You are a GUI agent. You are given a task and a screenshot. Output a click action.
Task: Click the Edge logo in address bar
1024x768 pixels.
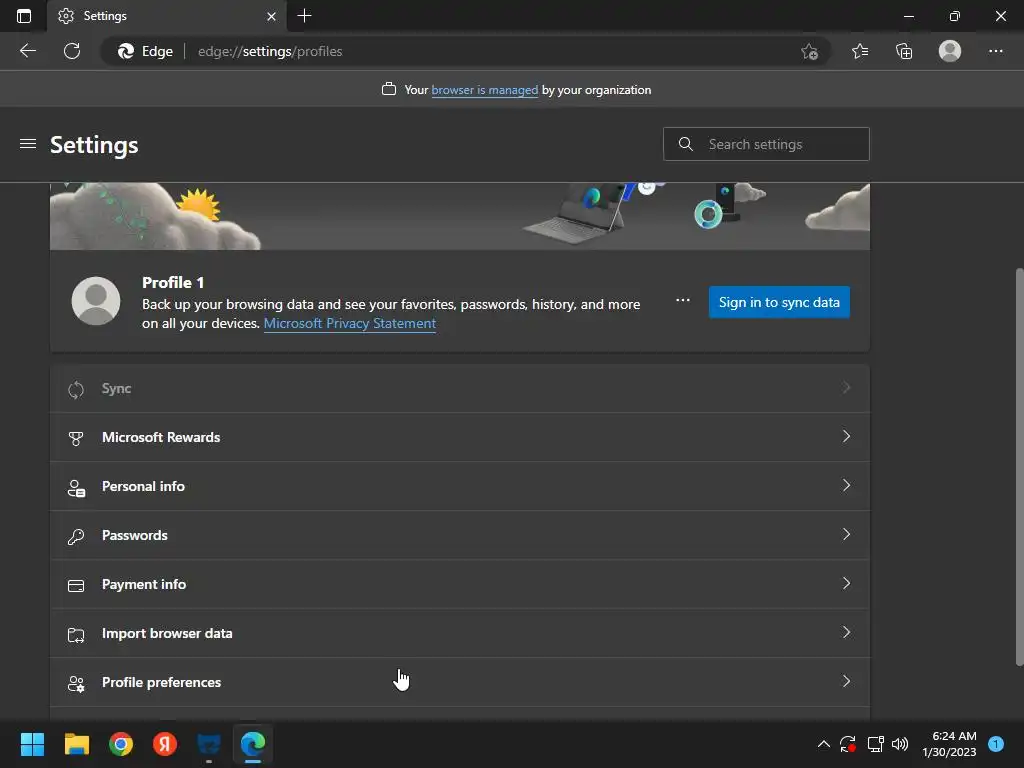pos(126,51)
